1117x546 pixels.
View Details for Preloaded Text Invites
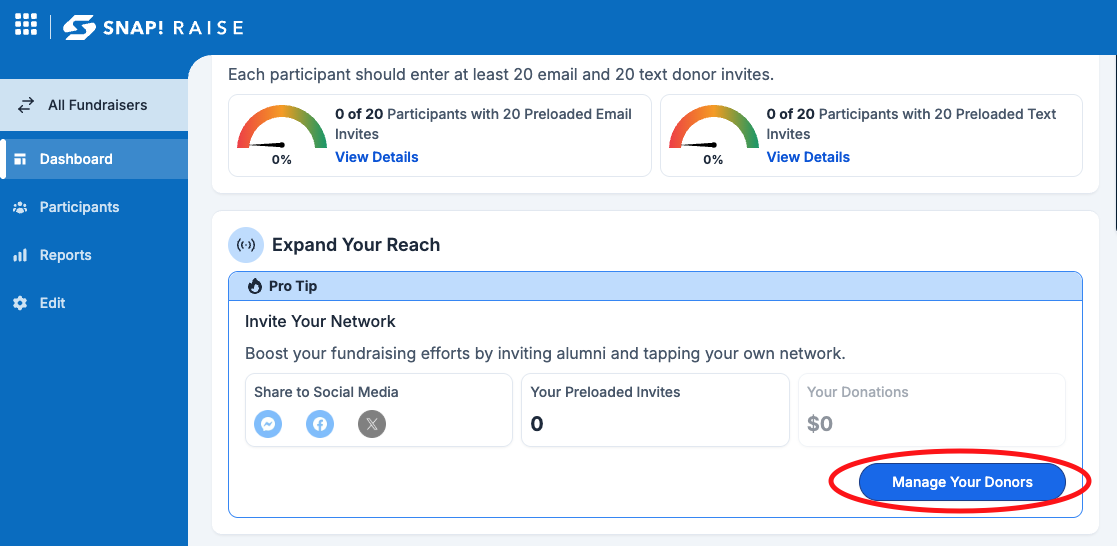(x=809, y=157)
